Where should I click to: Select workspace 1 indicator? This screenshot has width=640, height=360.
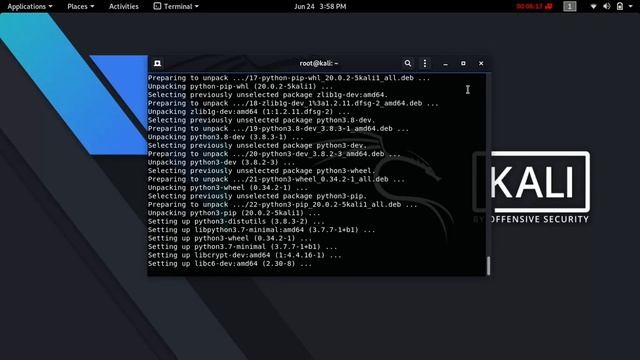pos(569,7)
